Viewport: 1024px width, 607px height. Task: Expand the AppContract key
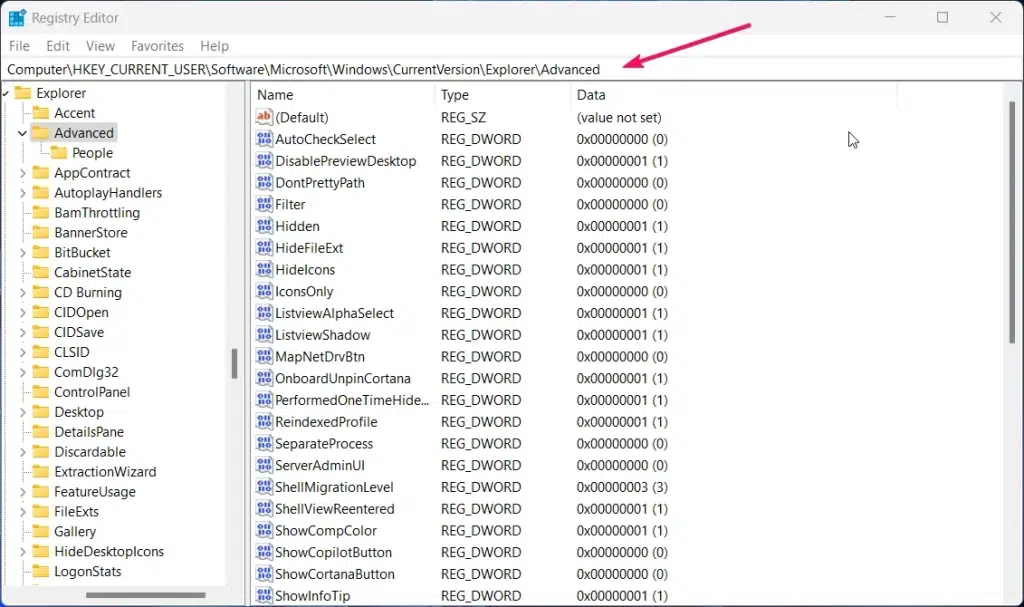point(22,172)
